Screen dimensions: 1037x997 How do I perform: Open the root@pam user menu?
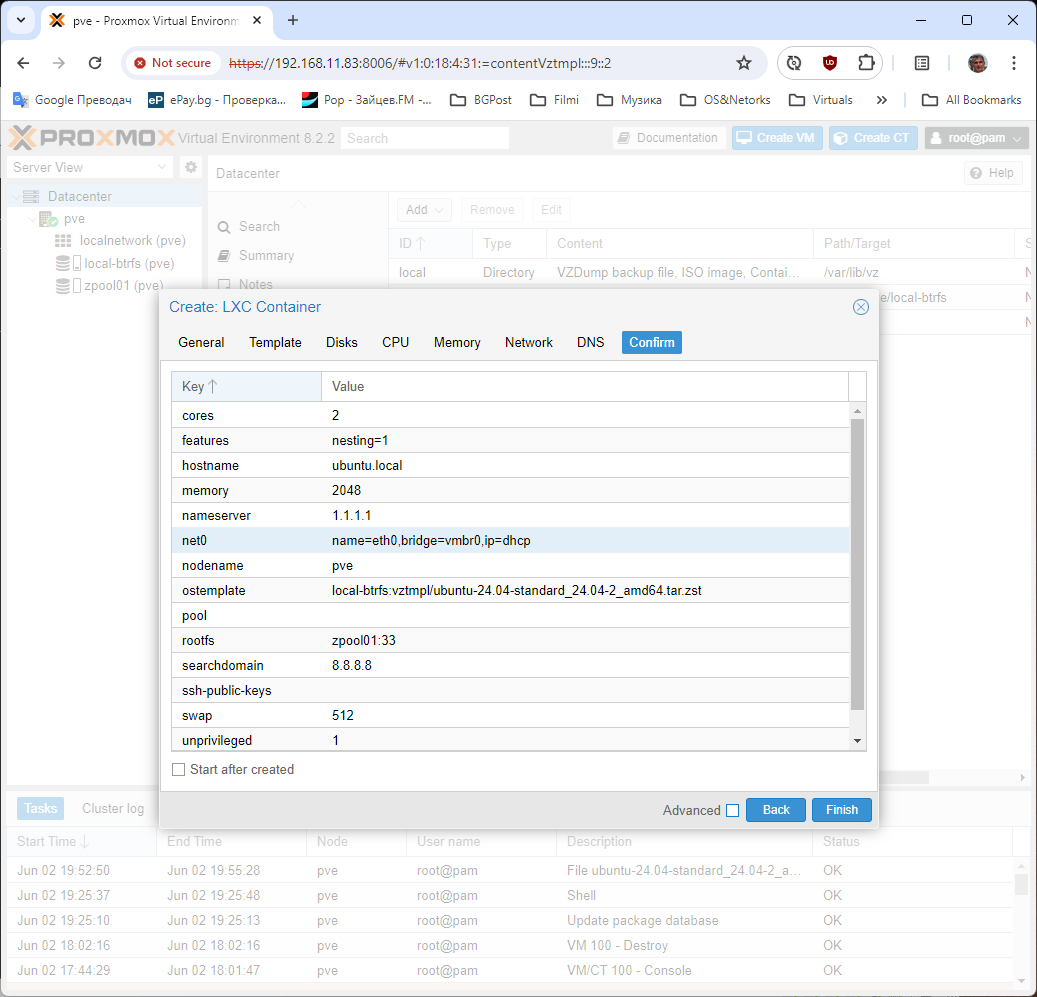(976, 138)
